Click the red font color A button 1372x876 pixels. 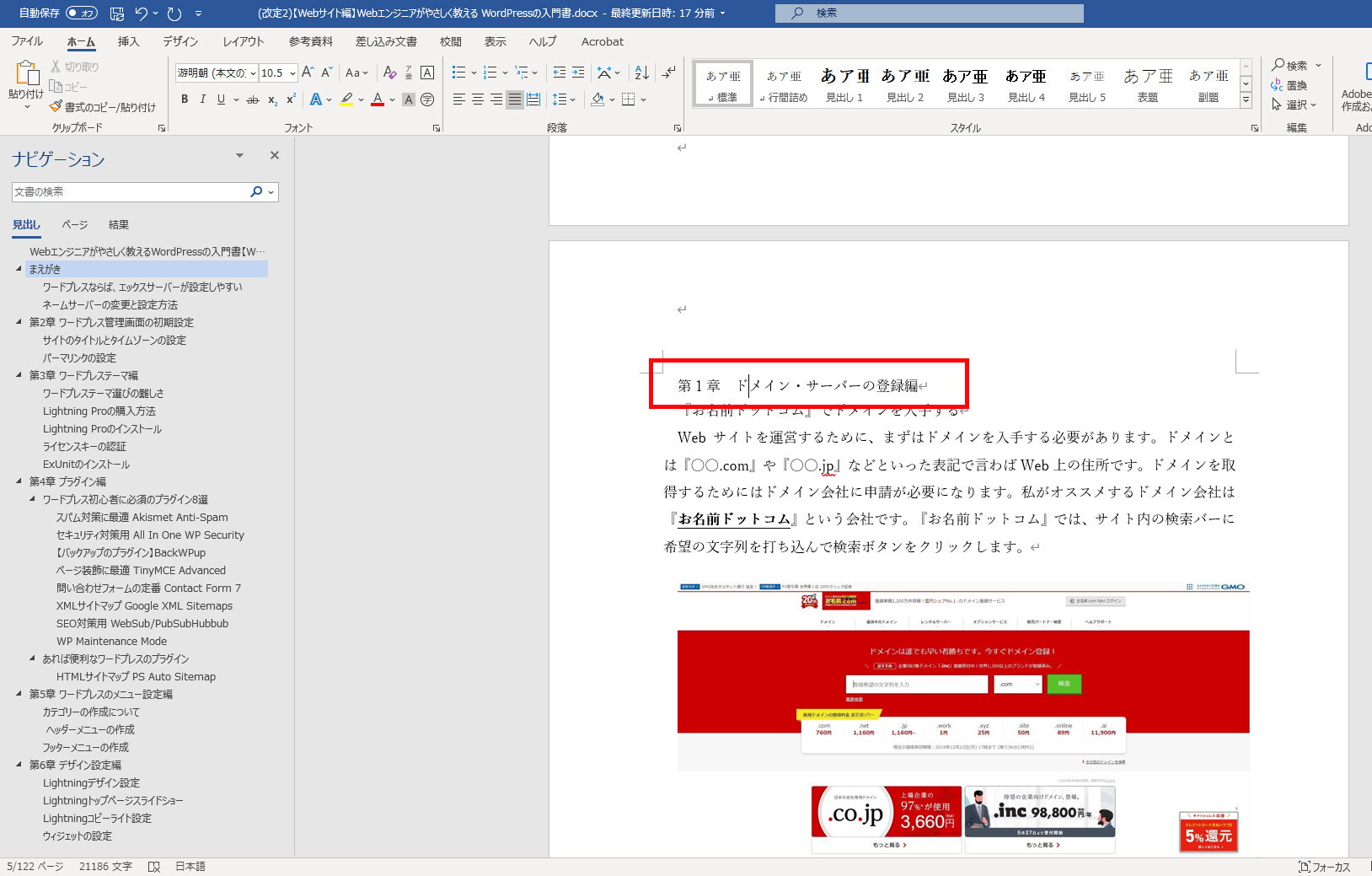coord(378,99)
